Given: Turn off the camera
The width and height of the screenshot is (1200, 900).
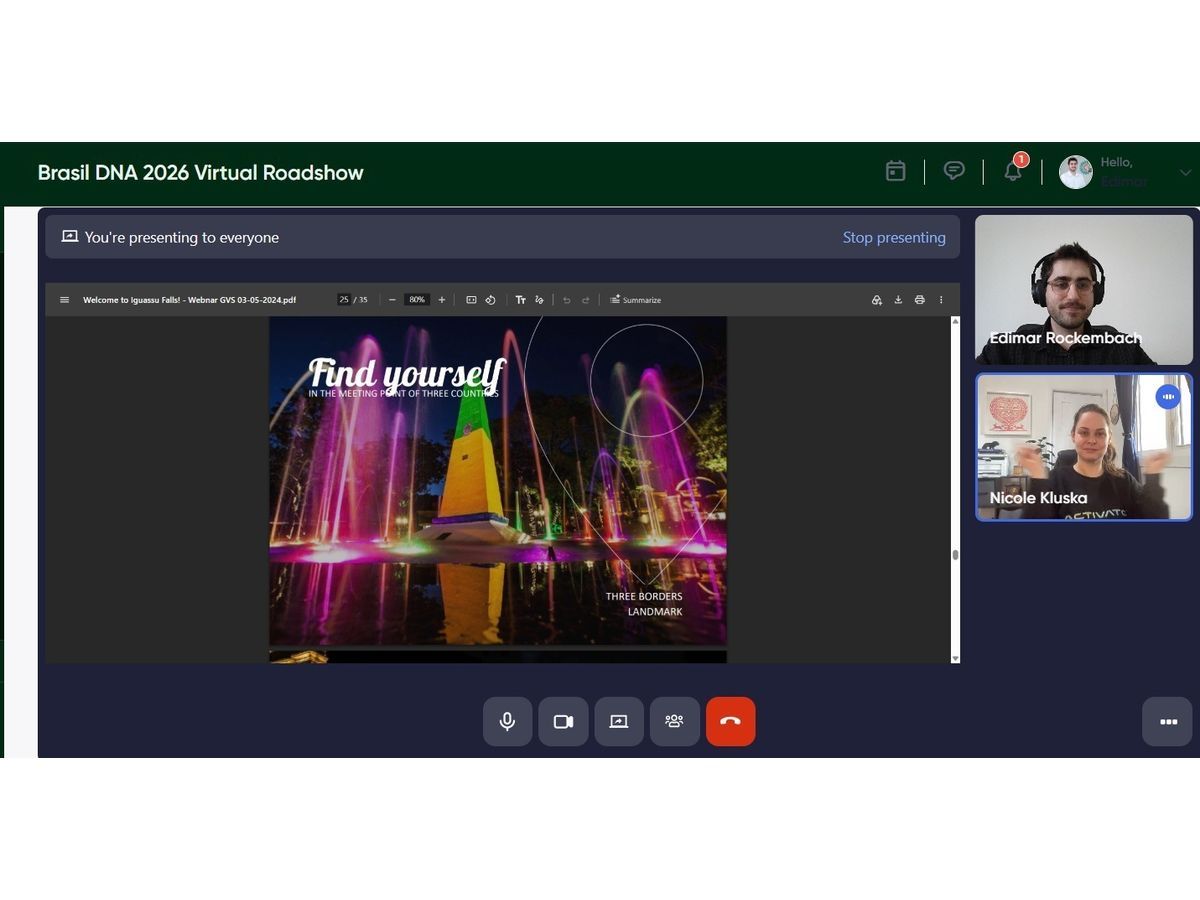Looking at the screenshot, I should [563, 722].
